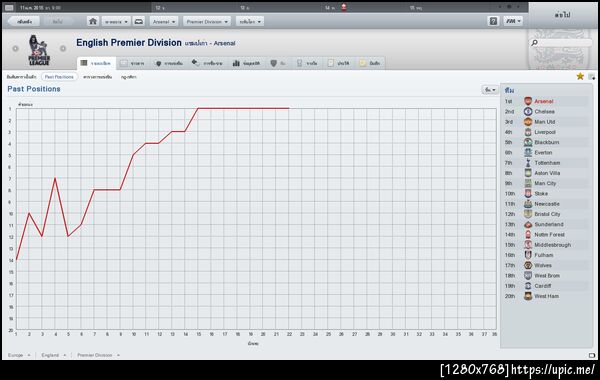Switch to the tab with the calendar icon
Viewport: 600px width, 380px height.
point(133,63)
